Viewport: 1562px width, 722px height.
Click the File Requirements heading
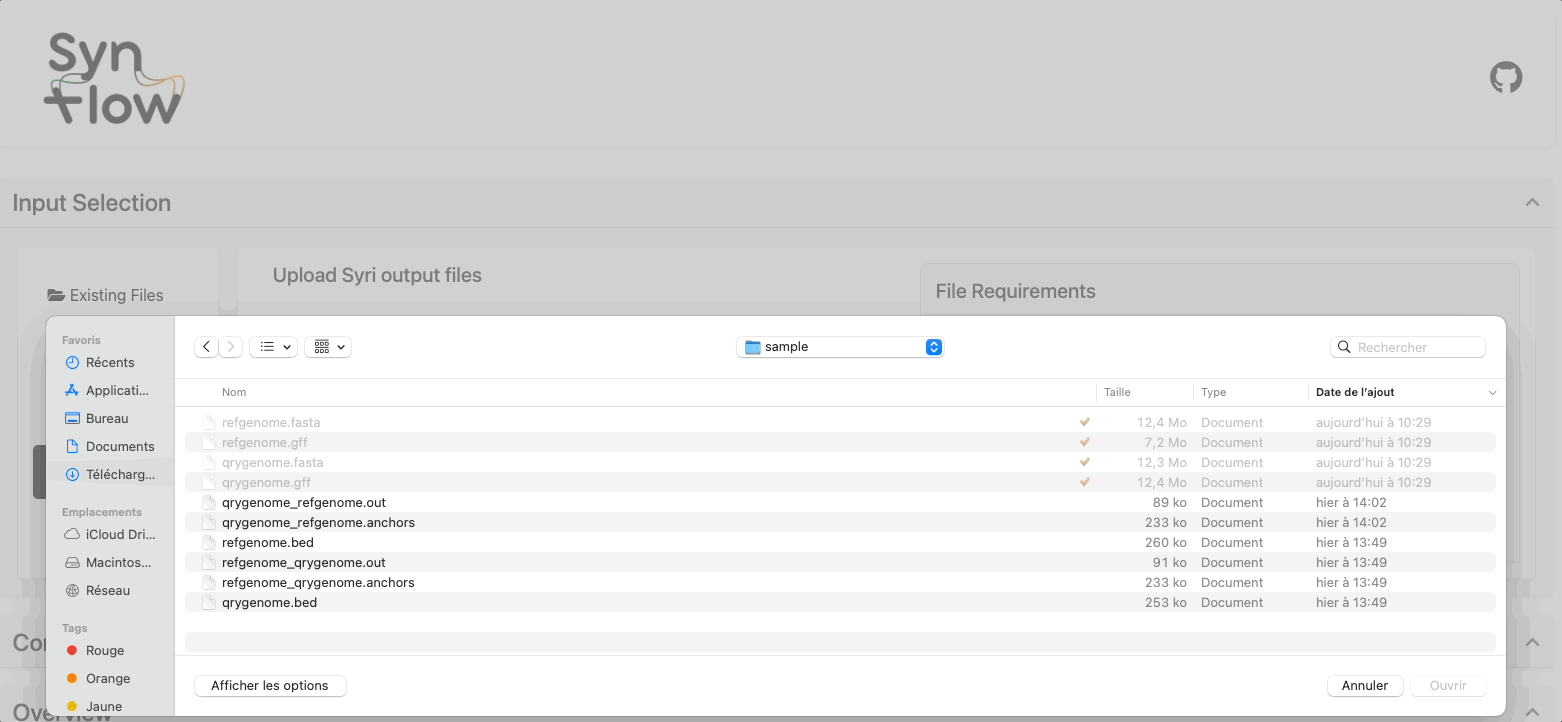(1015, 291)
